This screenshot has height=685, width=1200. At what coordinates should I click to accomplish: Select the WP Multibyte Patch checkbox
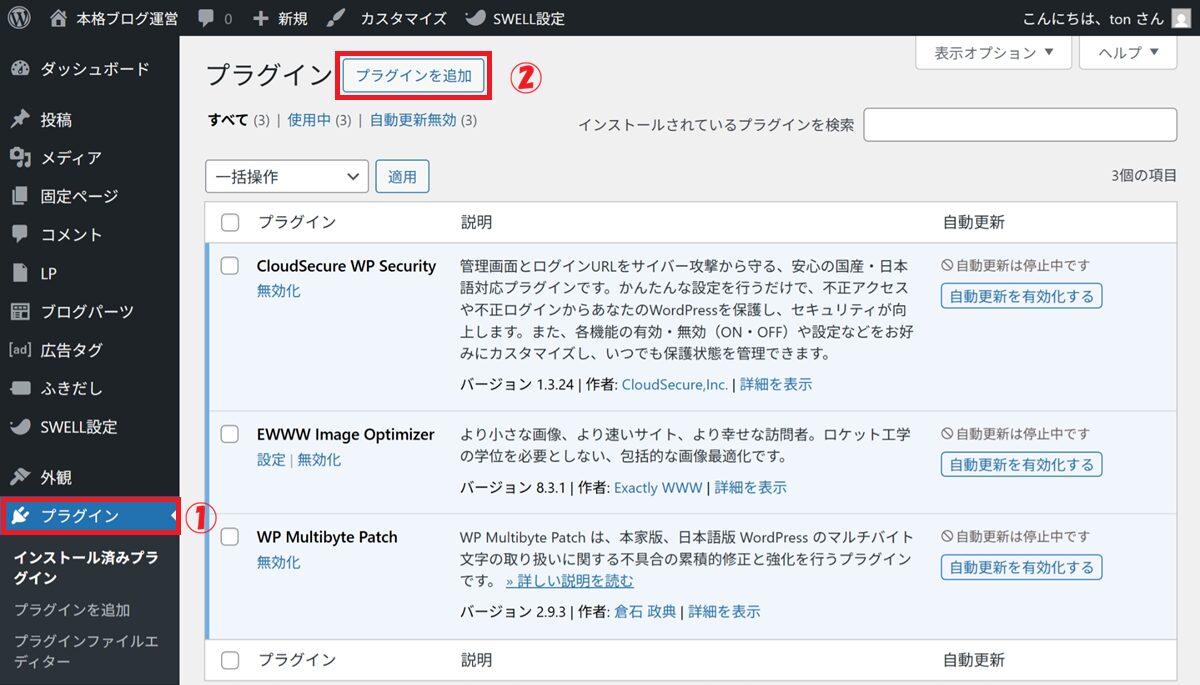pyautogui.click(x=230, y=537)
